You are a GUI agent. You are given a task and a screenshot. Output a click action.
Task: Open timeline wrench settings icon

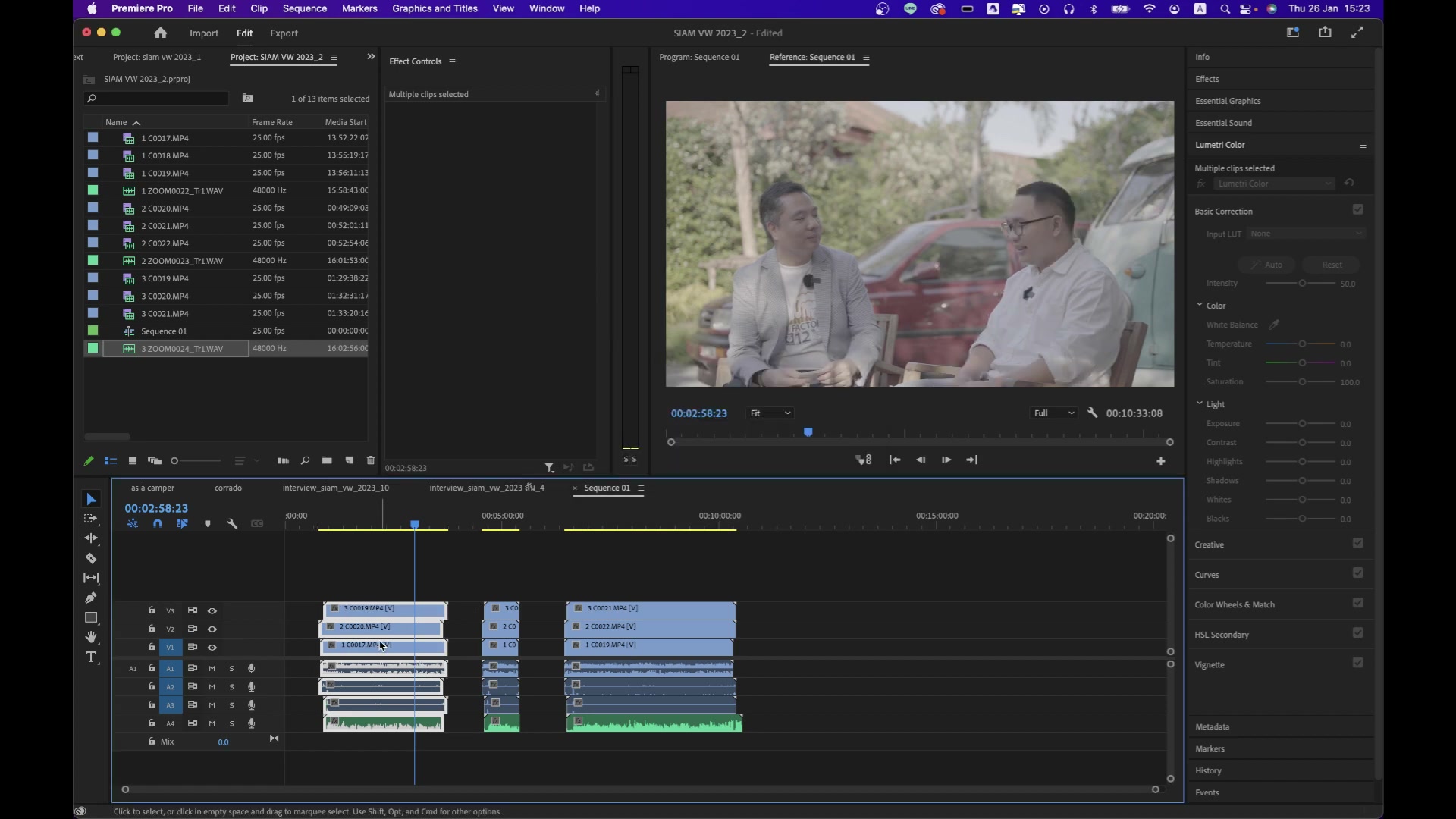tap(233, 524)
